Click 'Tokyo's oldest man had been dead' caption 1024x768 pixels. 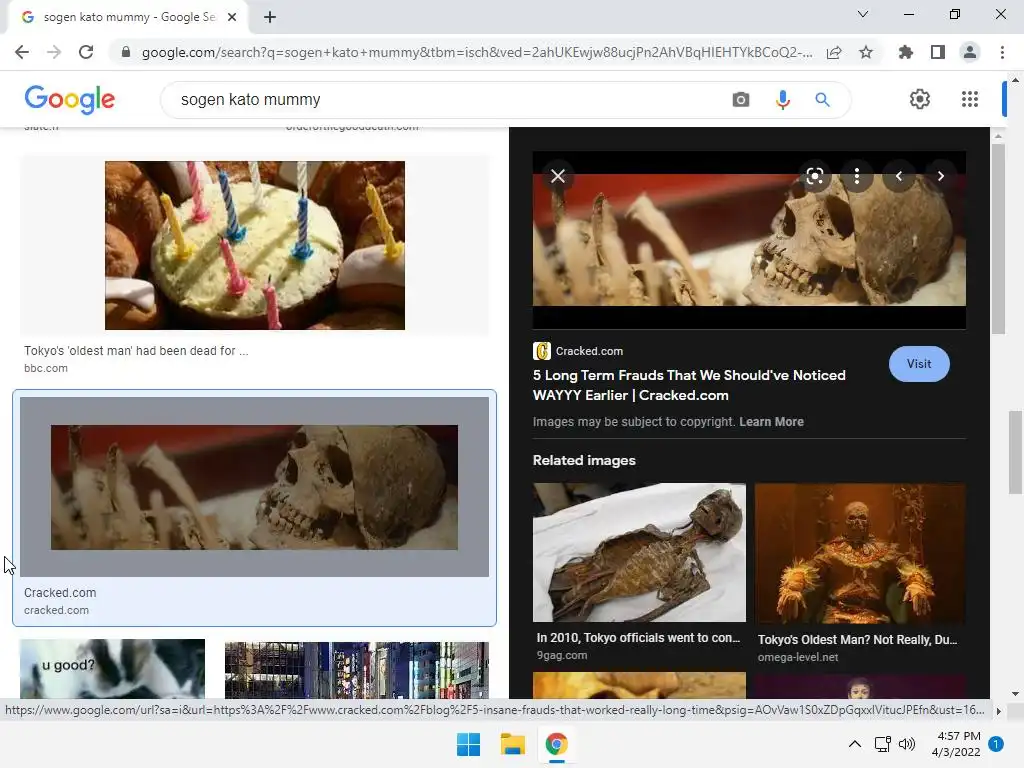click(x=136, y=351)
